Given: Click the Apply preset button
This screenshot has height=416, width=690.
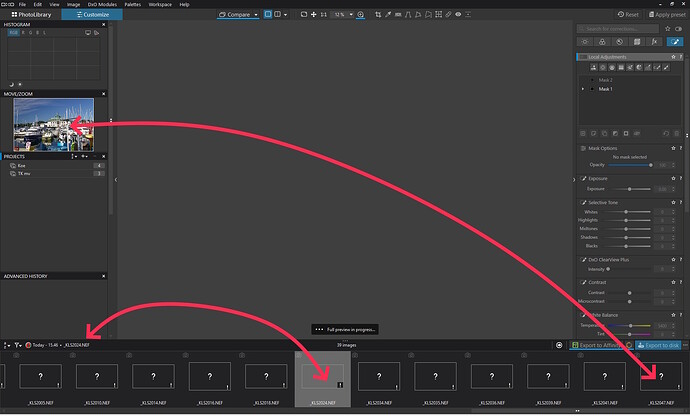Looking at the screenshot, I should pyautogui.click(x=667, y=15).
